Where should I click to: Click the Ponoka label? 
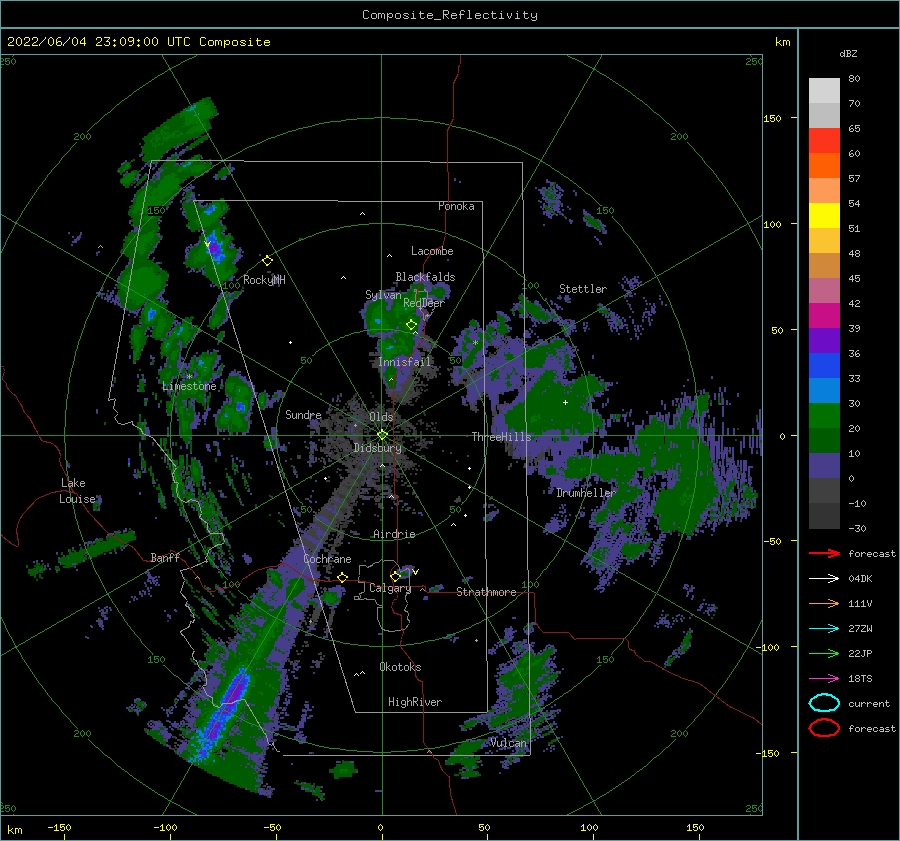456,206
